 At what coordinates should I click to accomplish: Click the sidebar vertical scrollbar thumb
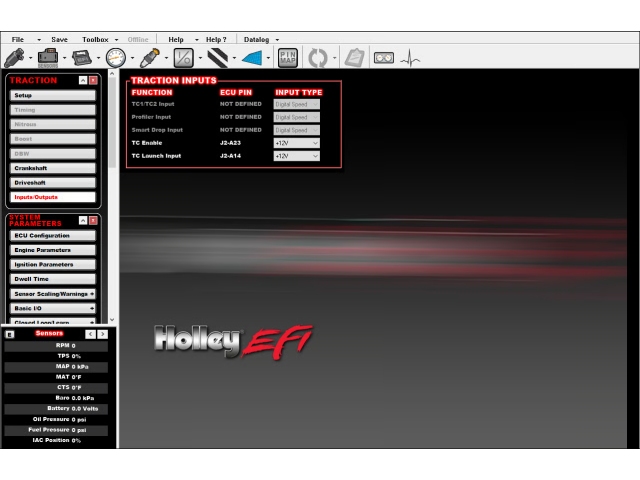[112, 122]
